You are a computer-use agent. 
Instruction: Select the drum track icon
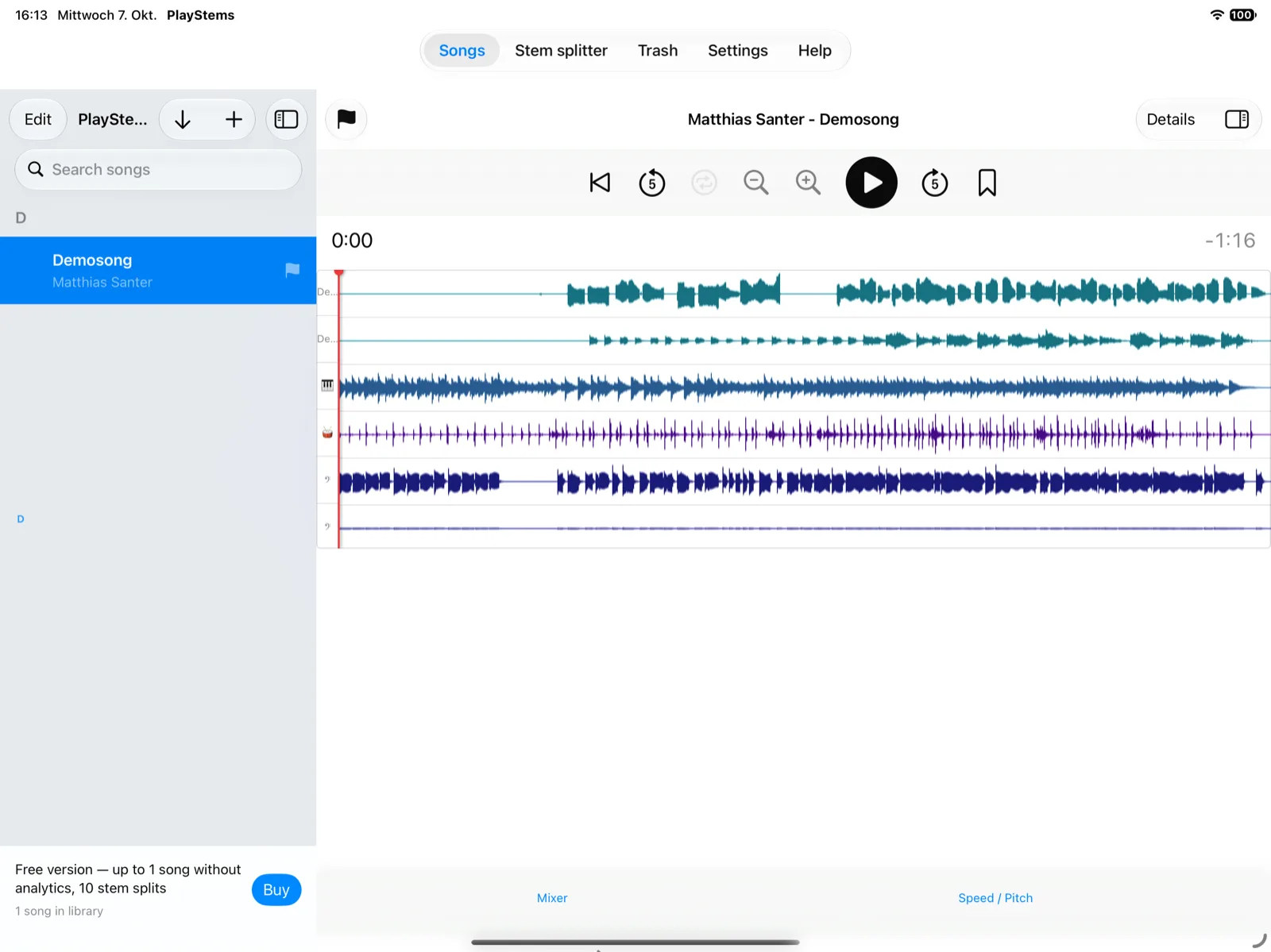[327, 433]
